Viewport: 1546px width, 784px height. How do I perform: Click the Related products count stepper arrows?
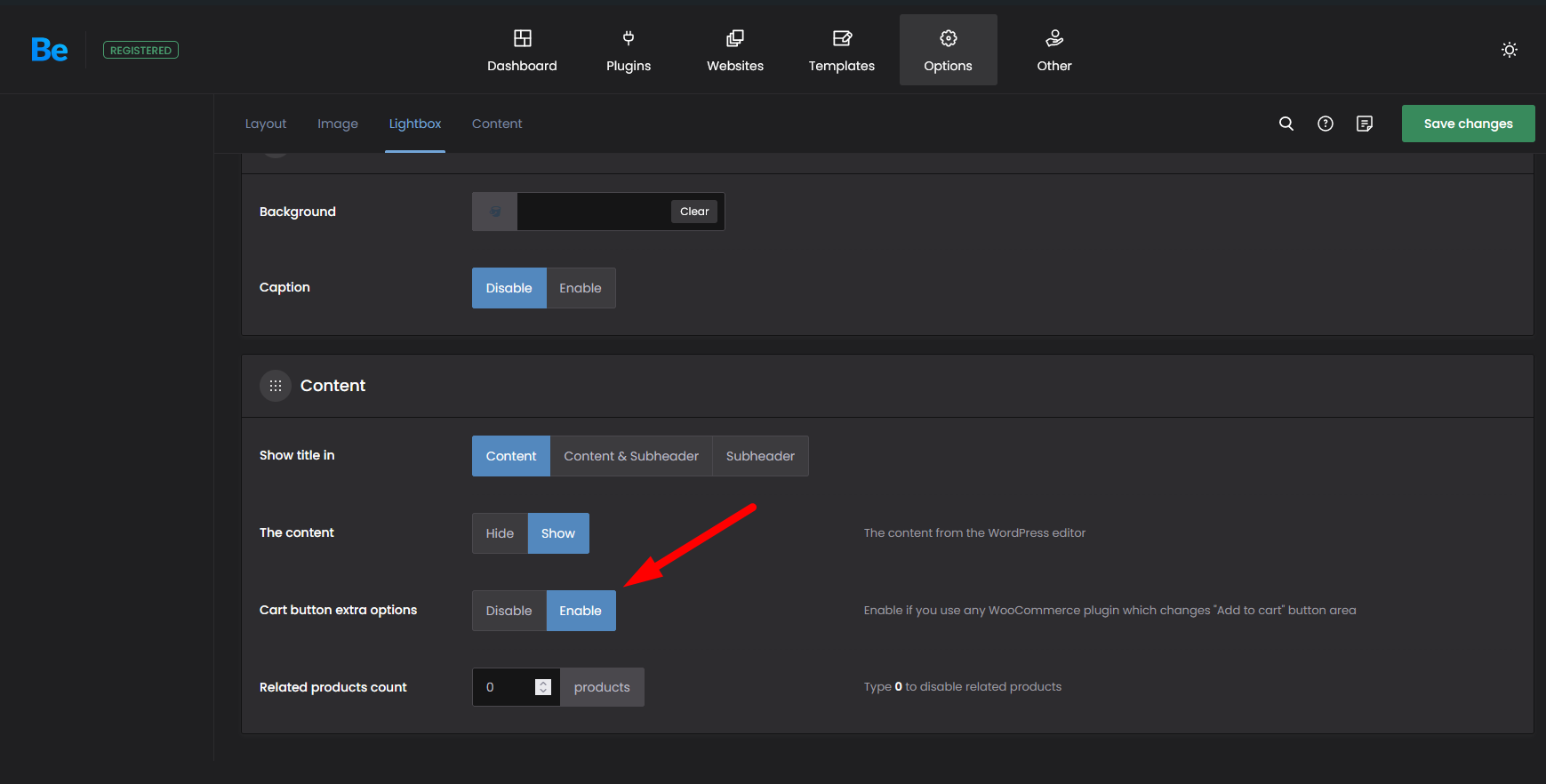tap(543, 687)
